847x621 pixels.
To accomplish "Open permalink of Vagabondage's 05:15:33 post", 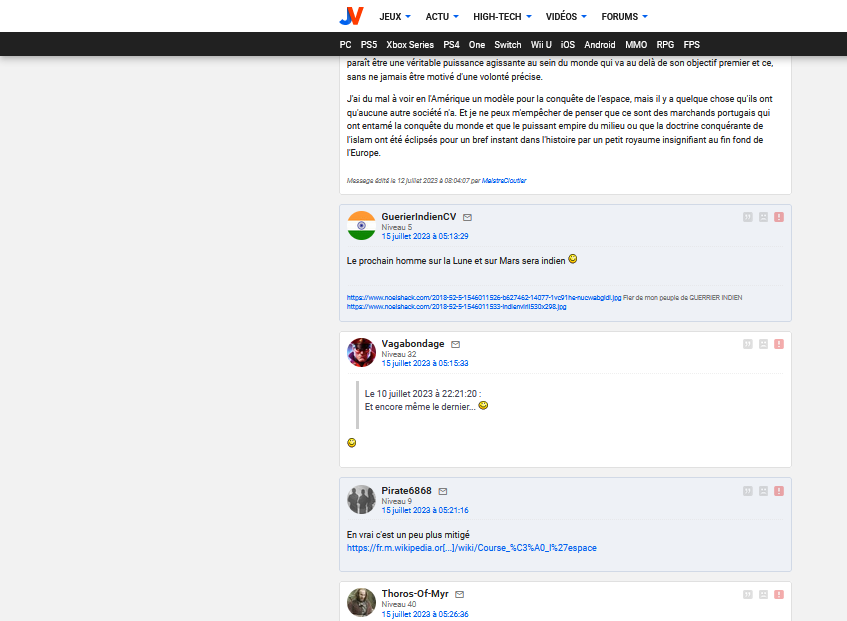I will tap(425, 363).
